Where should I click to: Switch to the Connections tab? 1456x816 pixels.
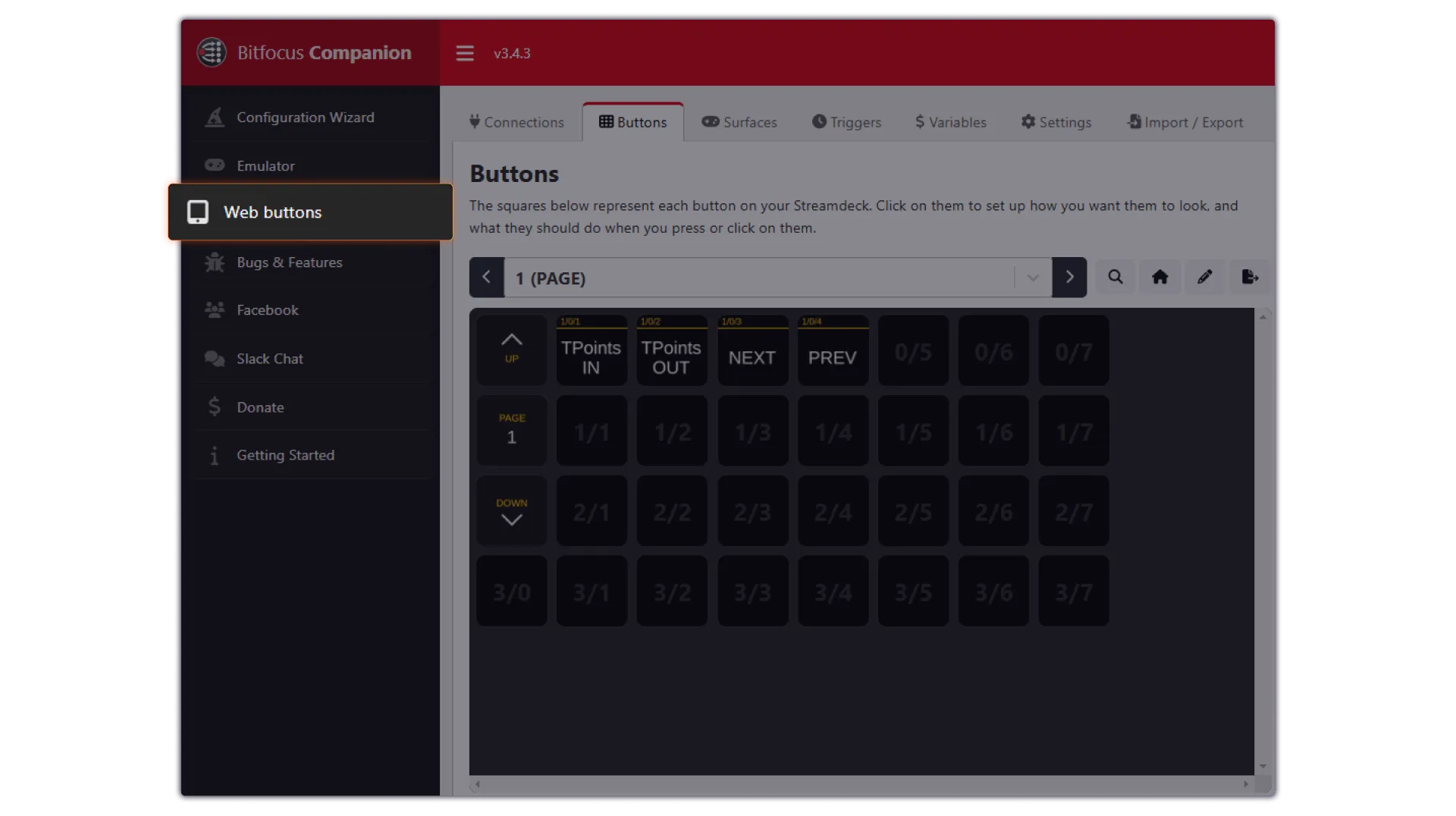click(516, 122)
